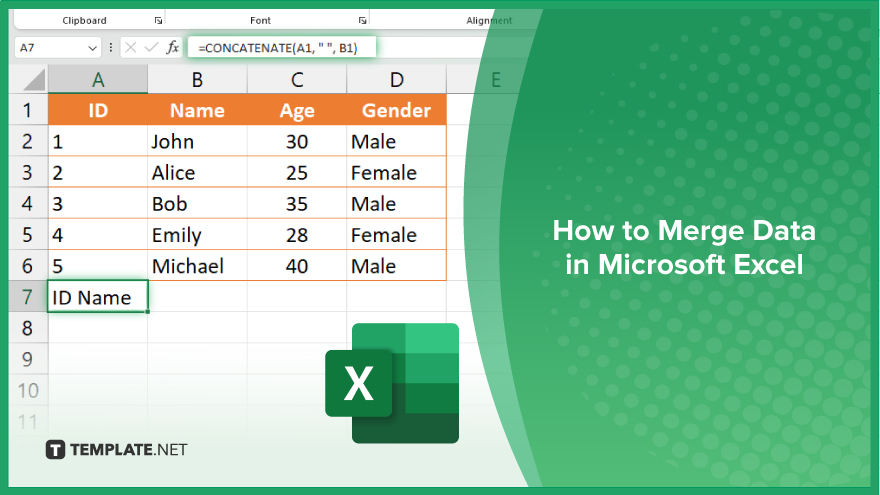This screenshot has height=495, width=880.
Task: Select row 4 header
Action: tap(28, 203)
